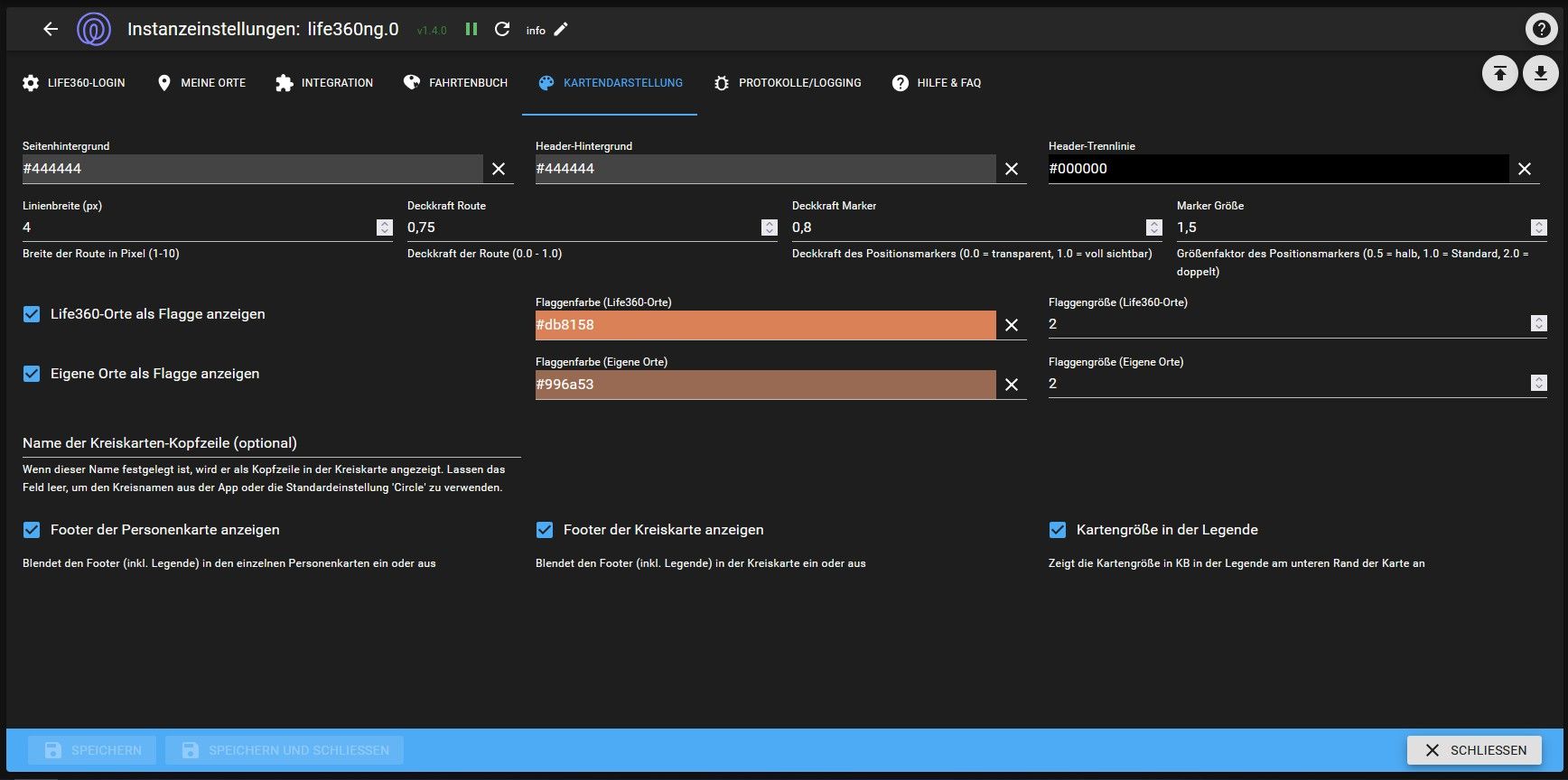
Task: Download configuration to file
Action: click(x=1541, y=73)
